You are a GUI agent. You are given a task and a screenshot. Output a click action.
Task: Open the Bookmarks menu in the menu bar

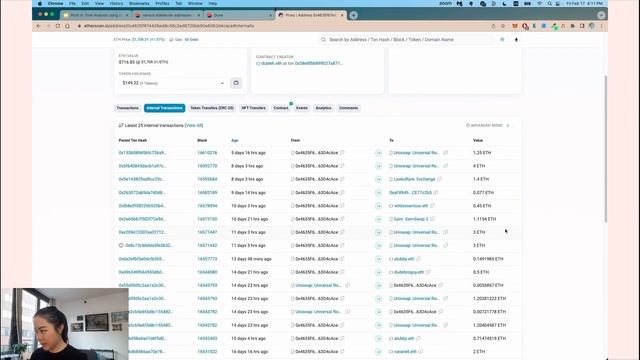point(139,3)
